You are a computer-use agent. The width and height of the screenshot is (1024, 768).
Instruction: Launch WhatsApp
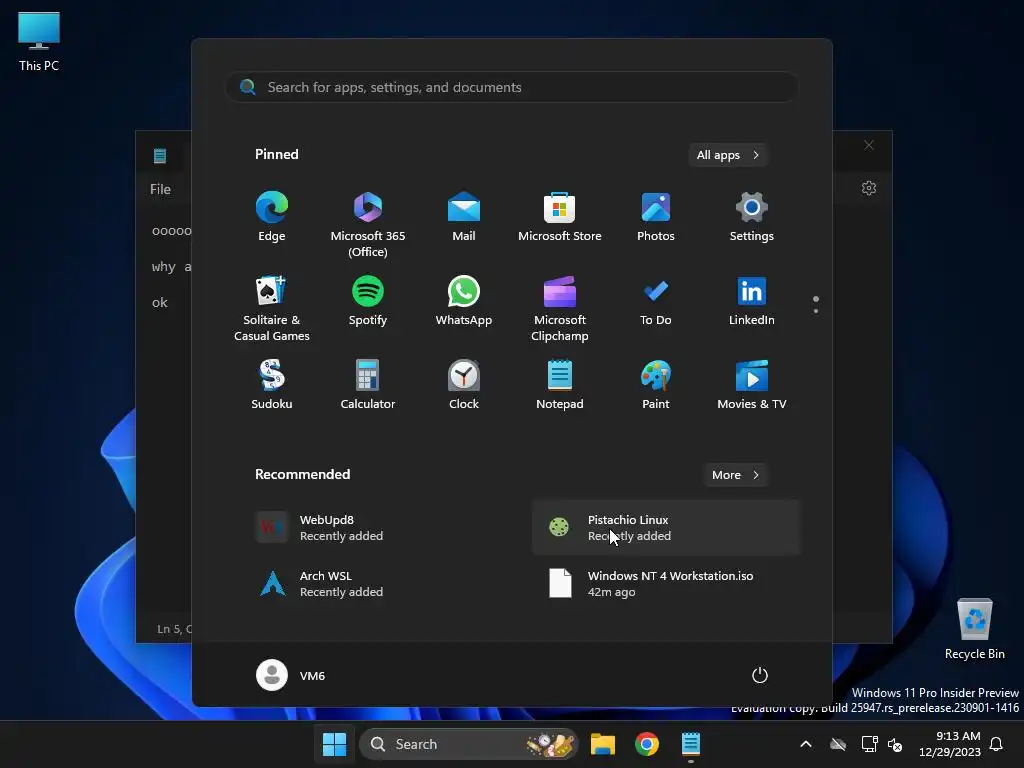(x=464, y=301)
